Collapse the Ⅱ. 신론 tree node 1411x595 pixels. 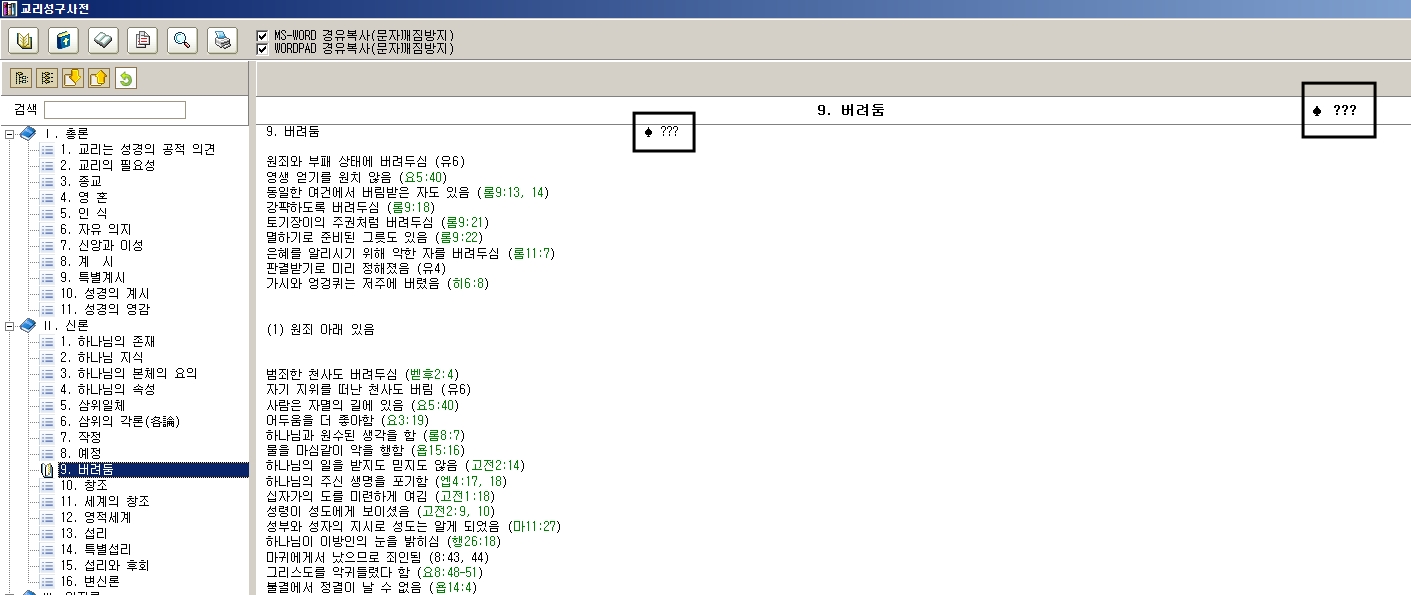9,326
